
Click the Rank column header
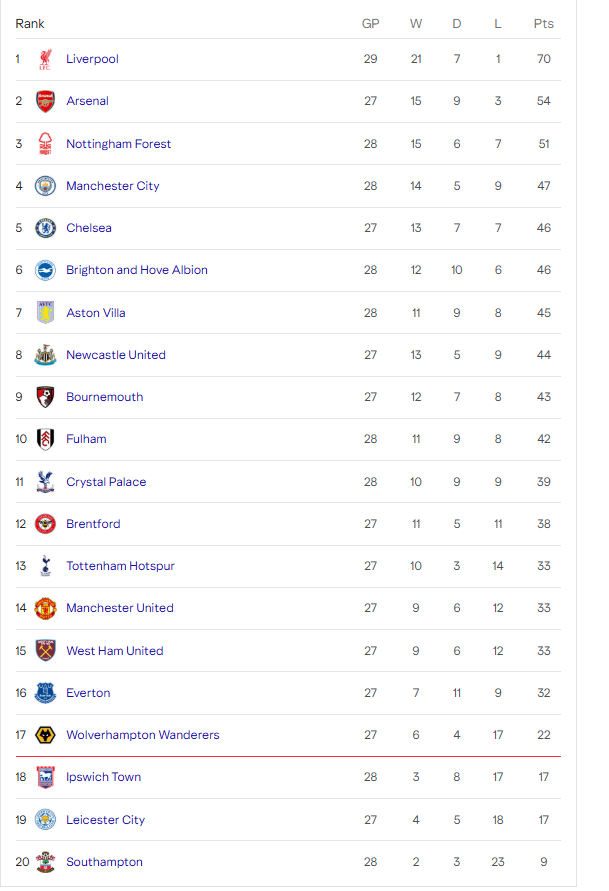[30, 23]
